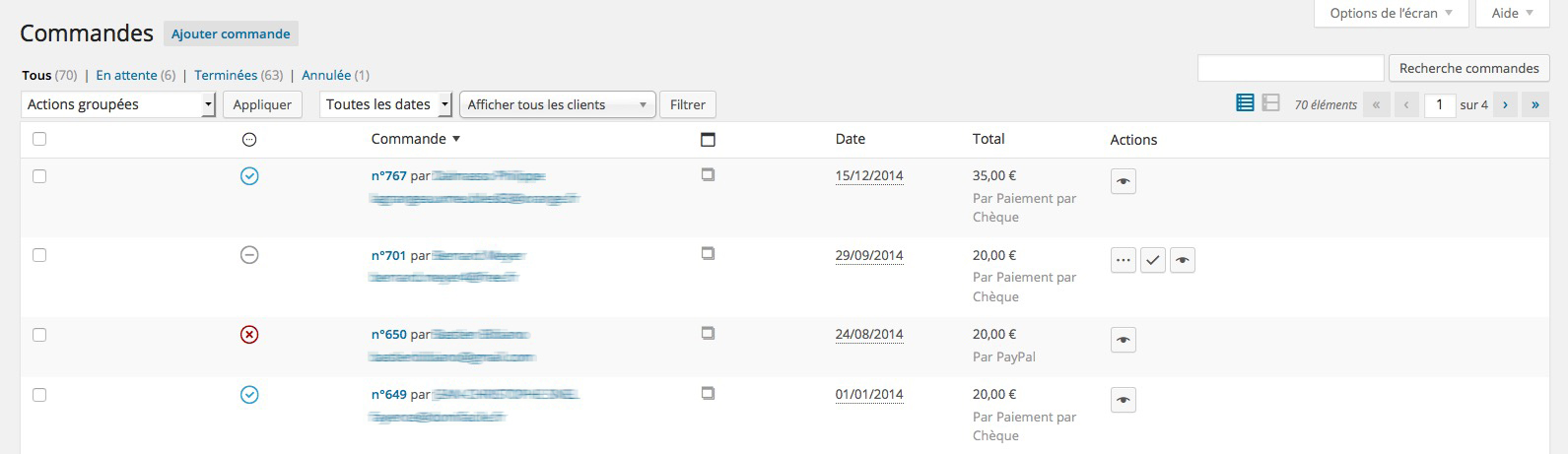Show Terminées orders filter
Screen dimensions: 1568x454
point(226,75)
